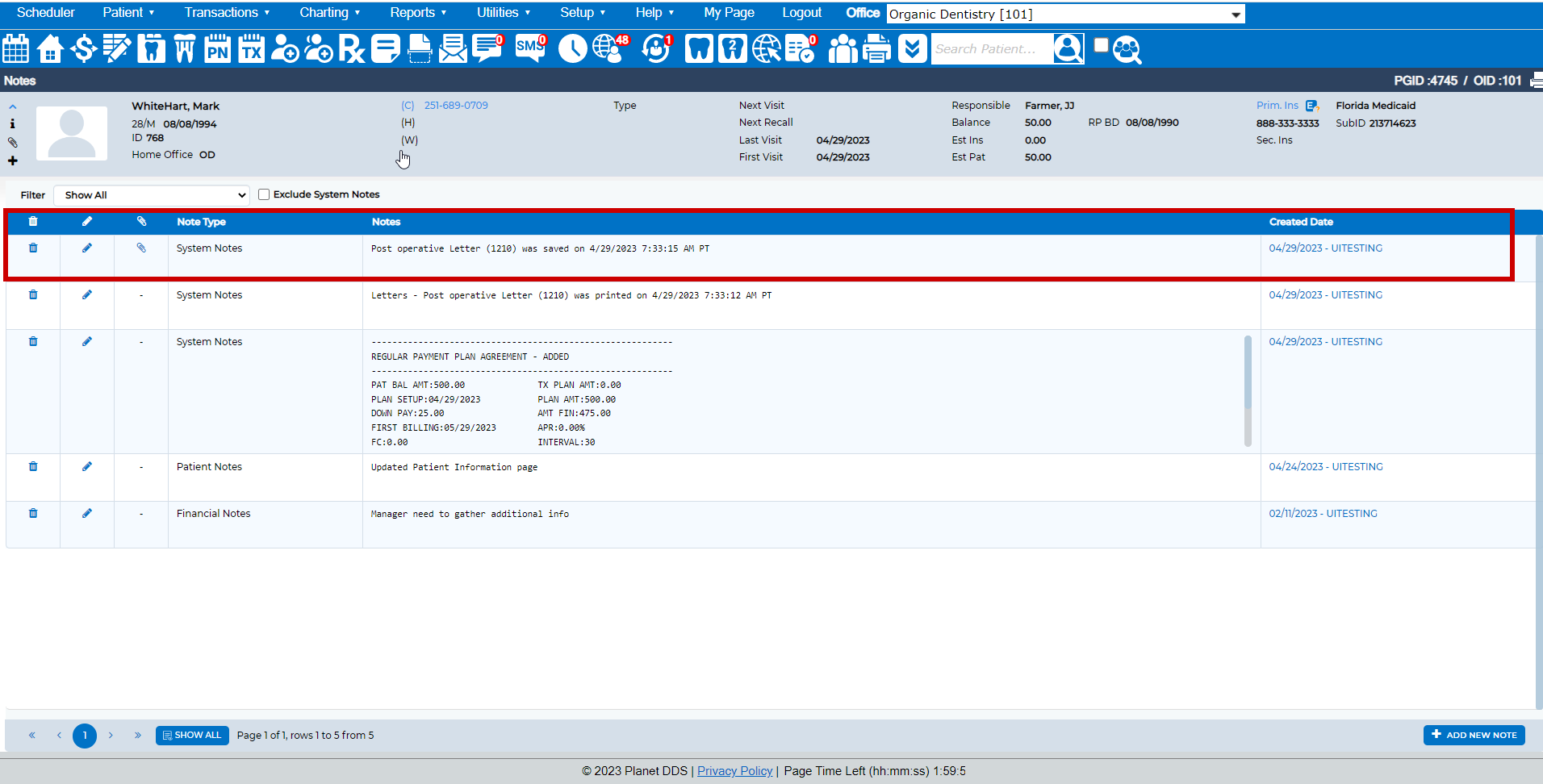Image resolution: width=1543 pixels, height=784 pixels.
Task: Edit the Patient Notes entry with pencil icon
Action: pyautogui.click(x=87, y=466)
